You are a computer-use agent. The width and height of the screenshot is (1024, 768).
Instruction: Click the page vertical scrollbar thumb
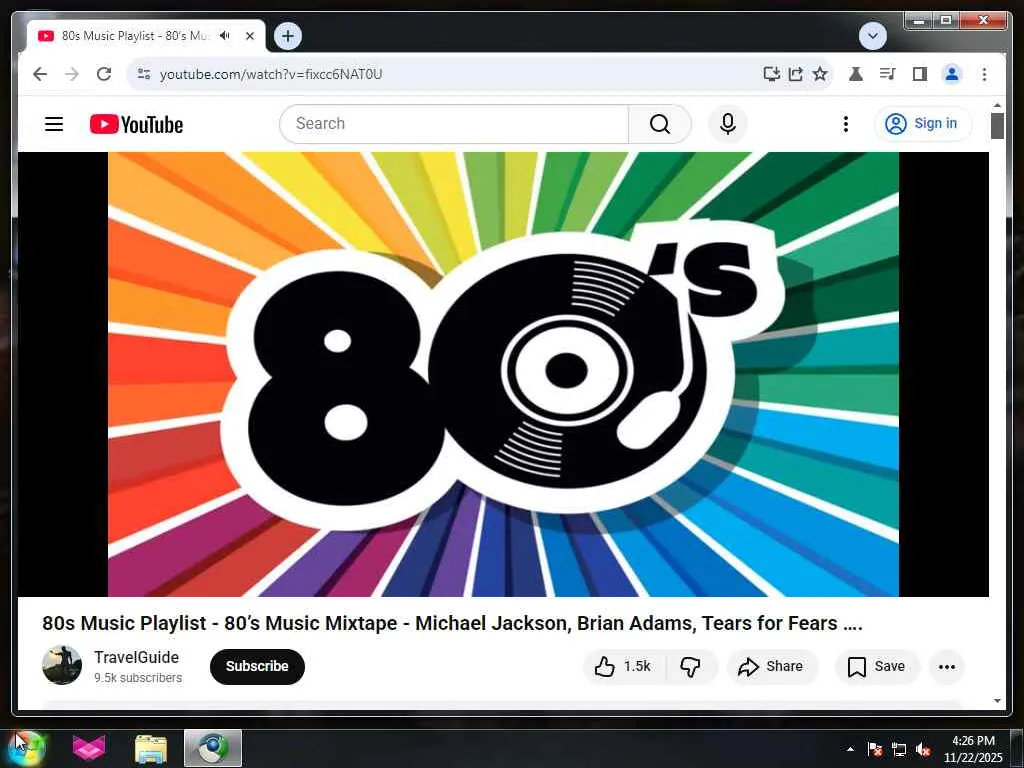(997, 125)
